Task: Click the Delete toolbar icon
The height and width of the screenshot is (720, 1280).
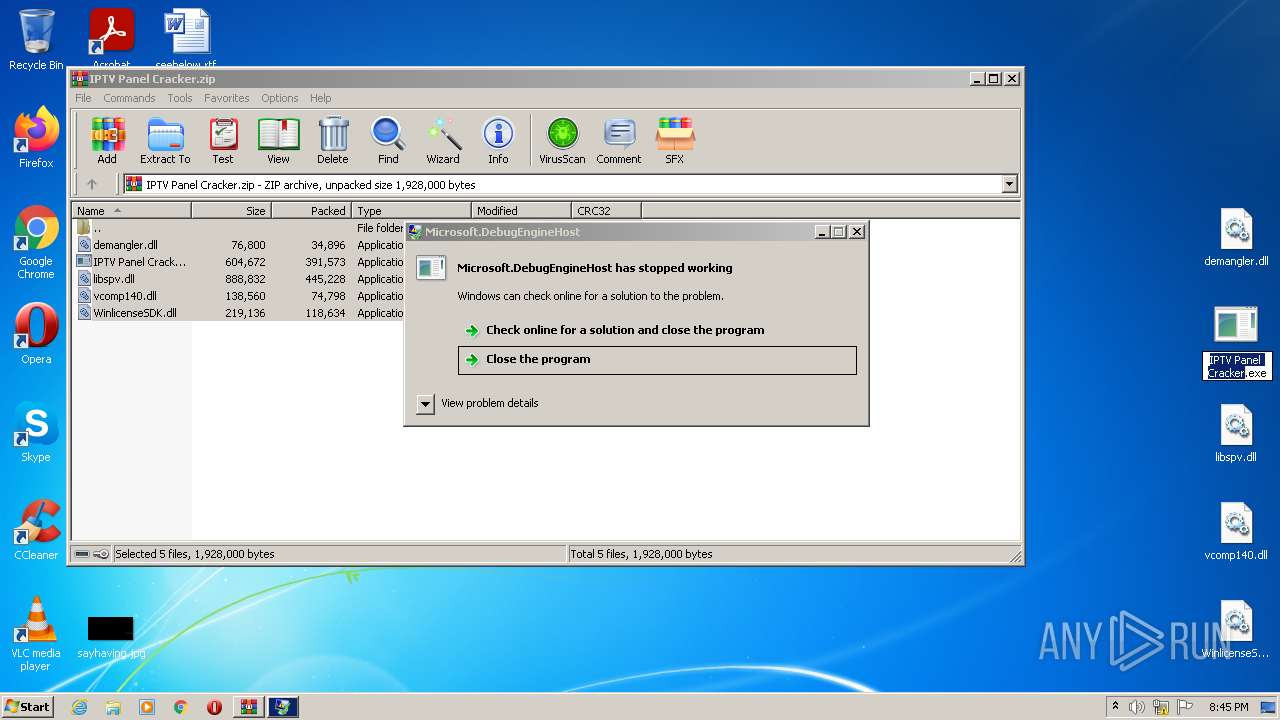Action: coord(333,140)
